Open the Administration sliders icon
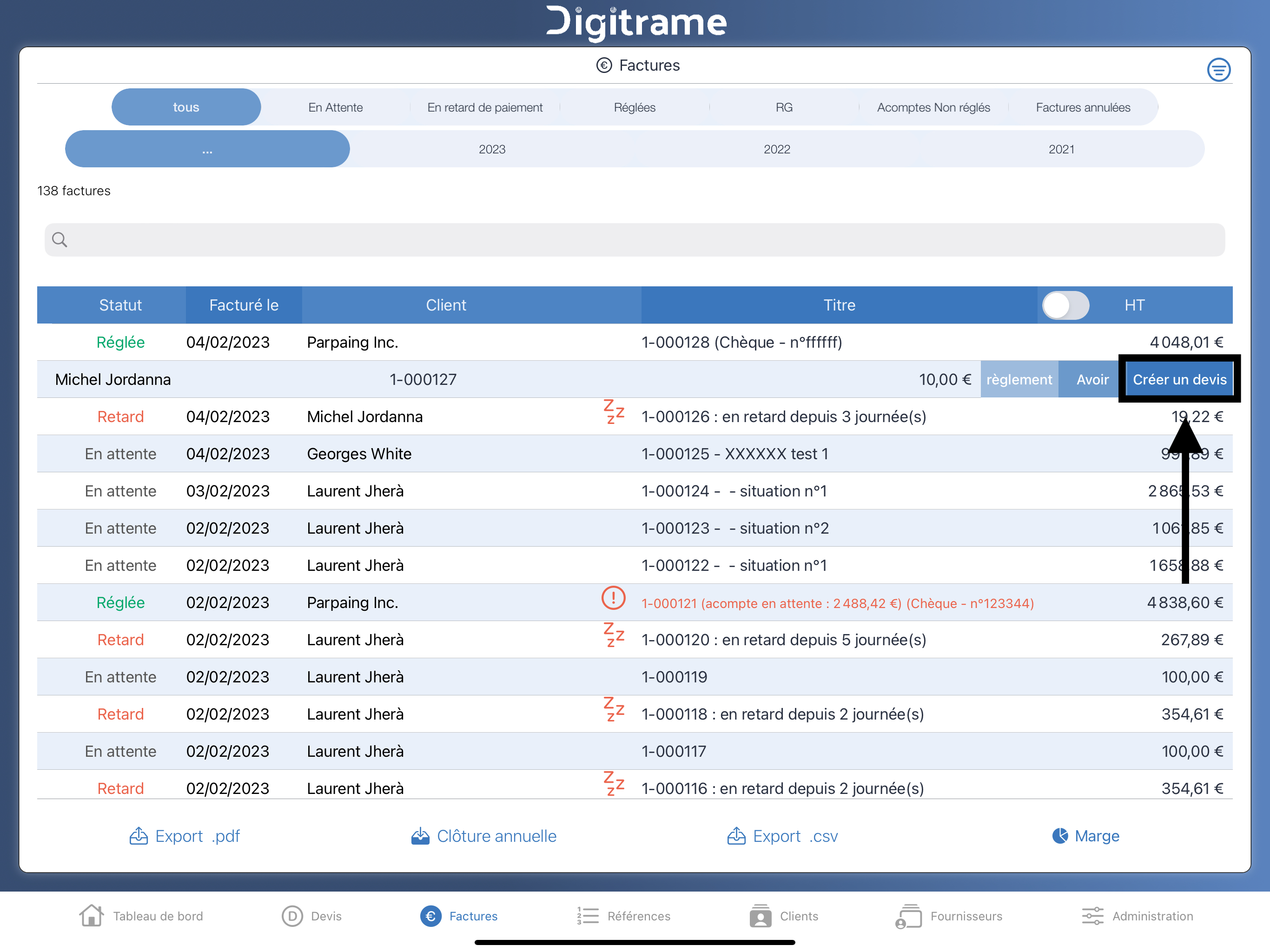Image resolution: width=1270 pixels, height=952 pixels. click(x=1092, y=916)
